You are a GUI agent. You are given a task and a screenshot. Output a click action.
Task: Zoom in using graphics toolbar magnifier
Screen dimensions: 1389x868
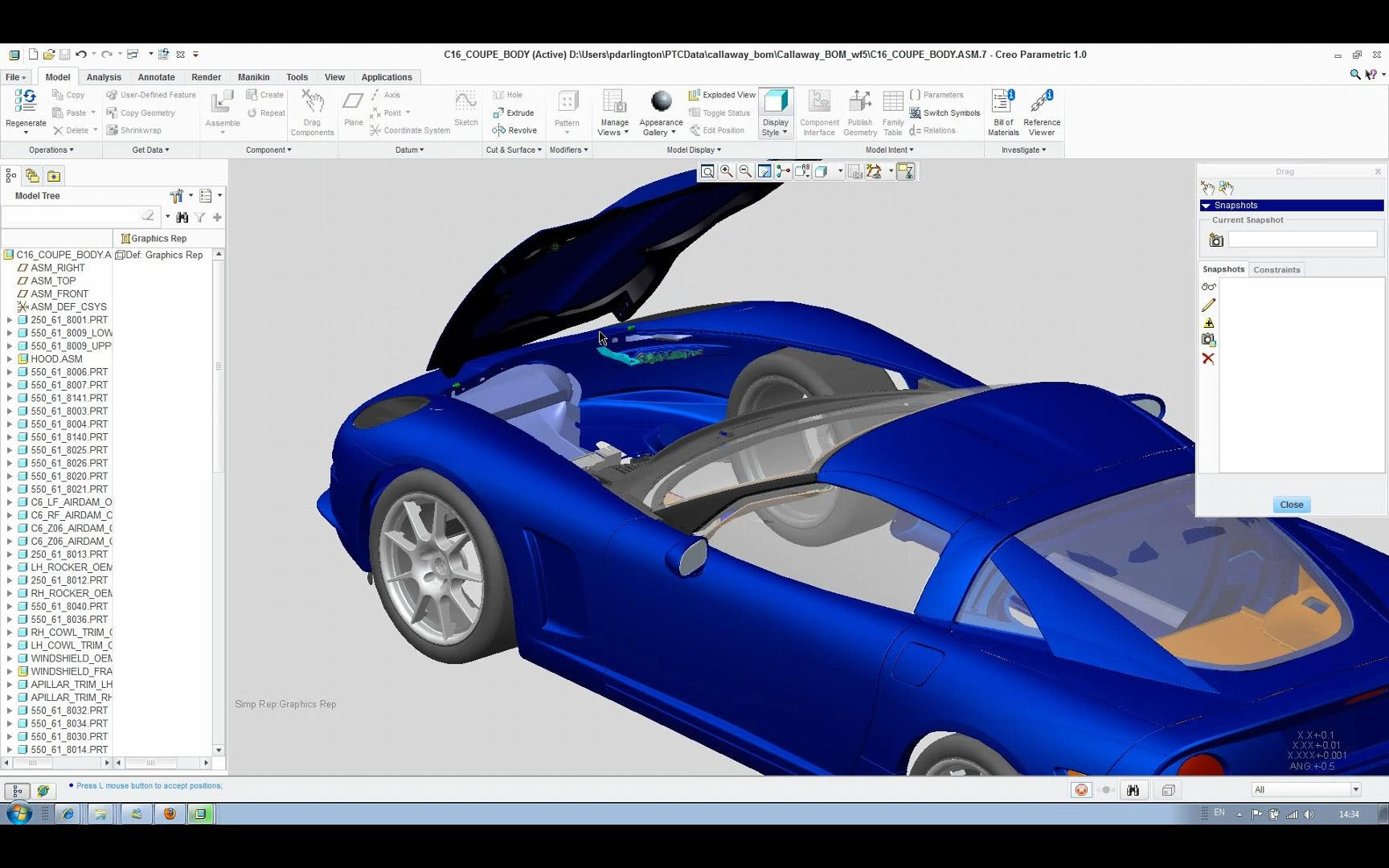[727, 171]
